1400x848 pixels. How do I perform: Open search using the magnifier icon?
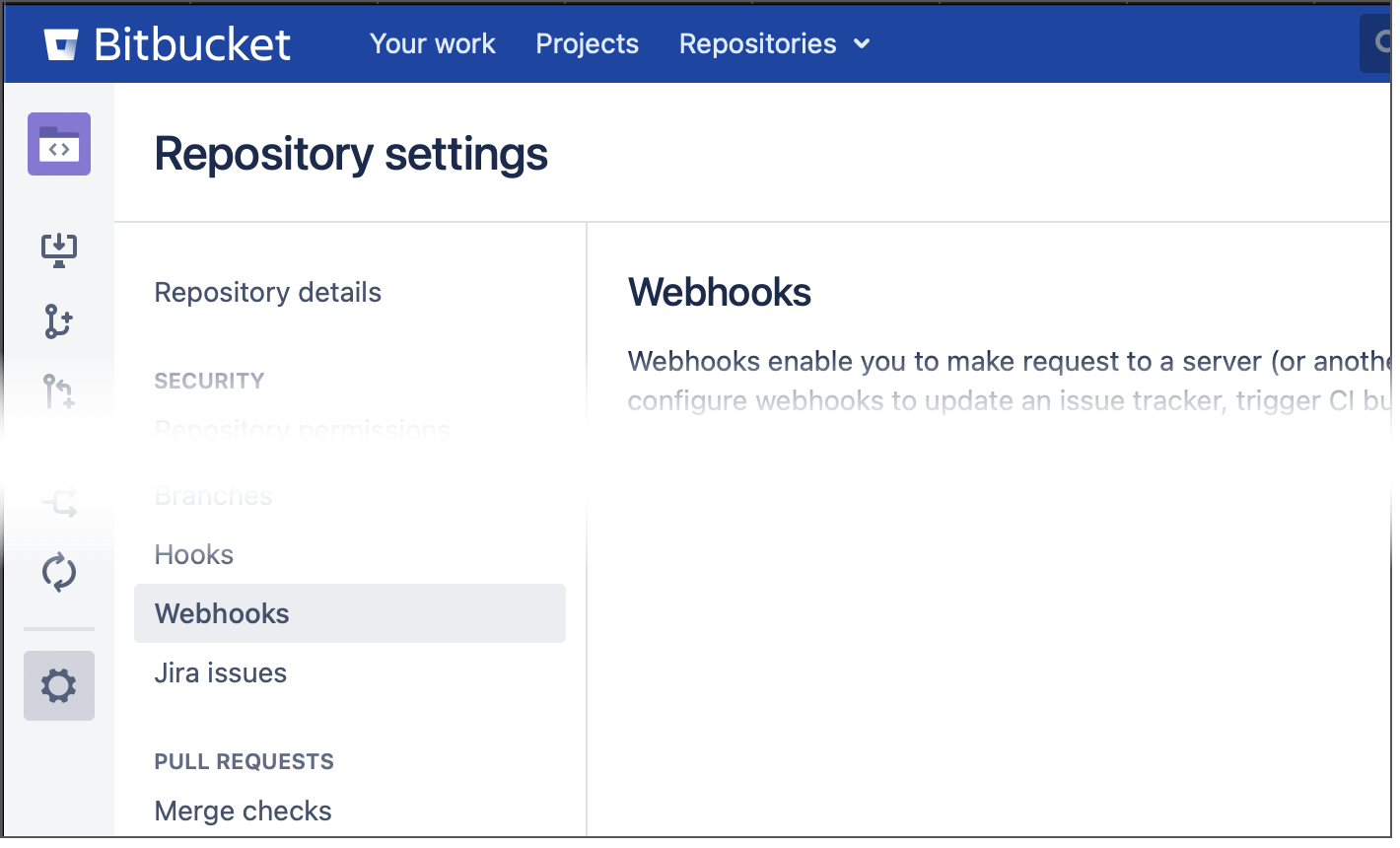(1382, 42)
